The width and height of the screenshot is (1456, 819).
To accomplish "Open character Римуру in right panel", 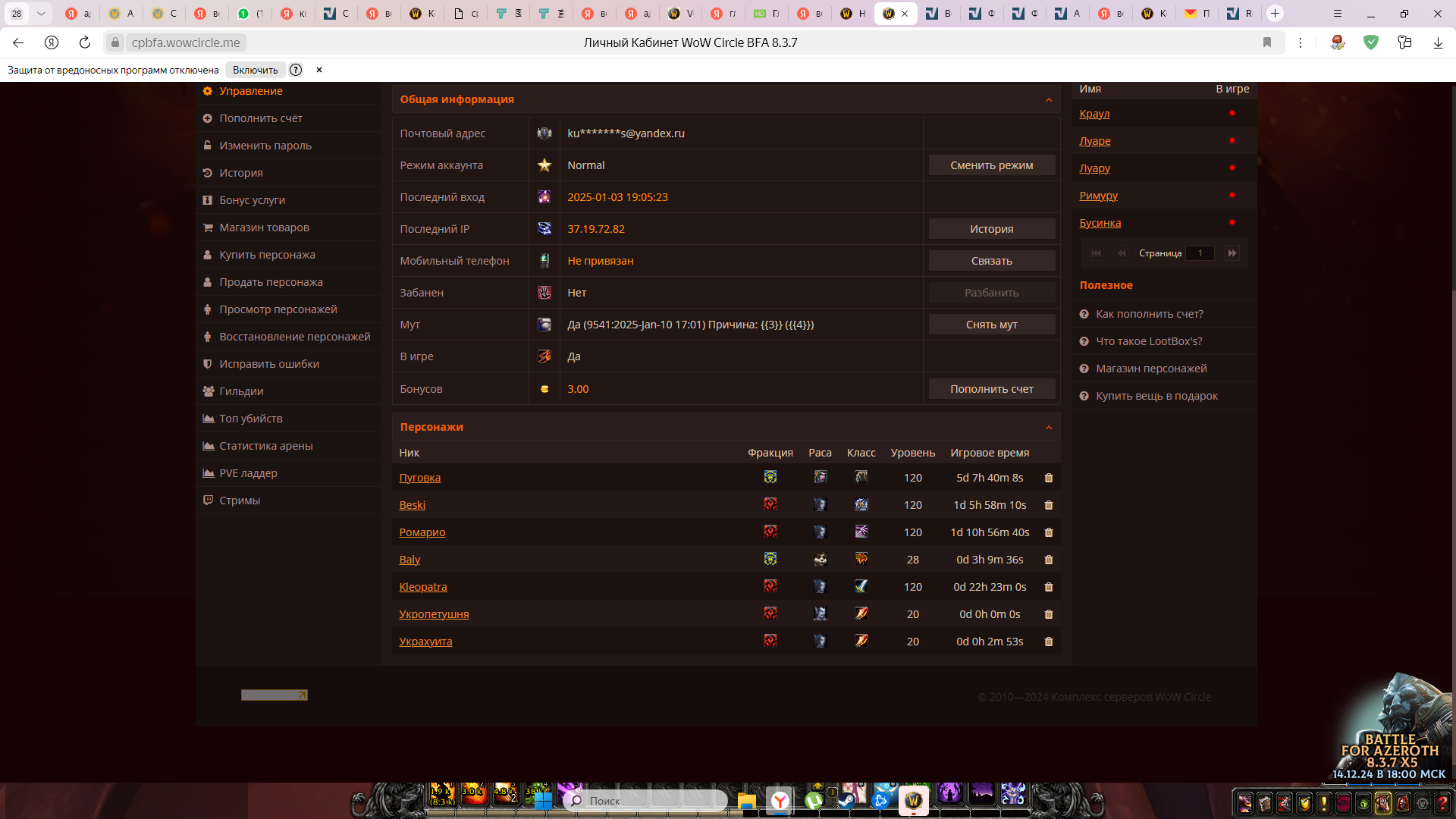I will [1099, 196].
